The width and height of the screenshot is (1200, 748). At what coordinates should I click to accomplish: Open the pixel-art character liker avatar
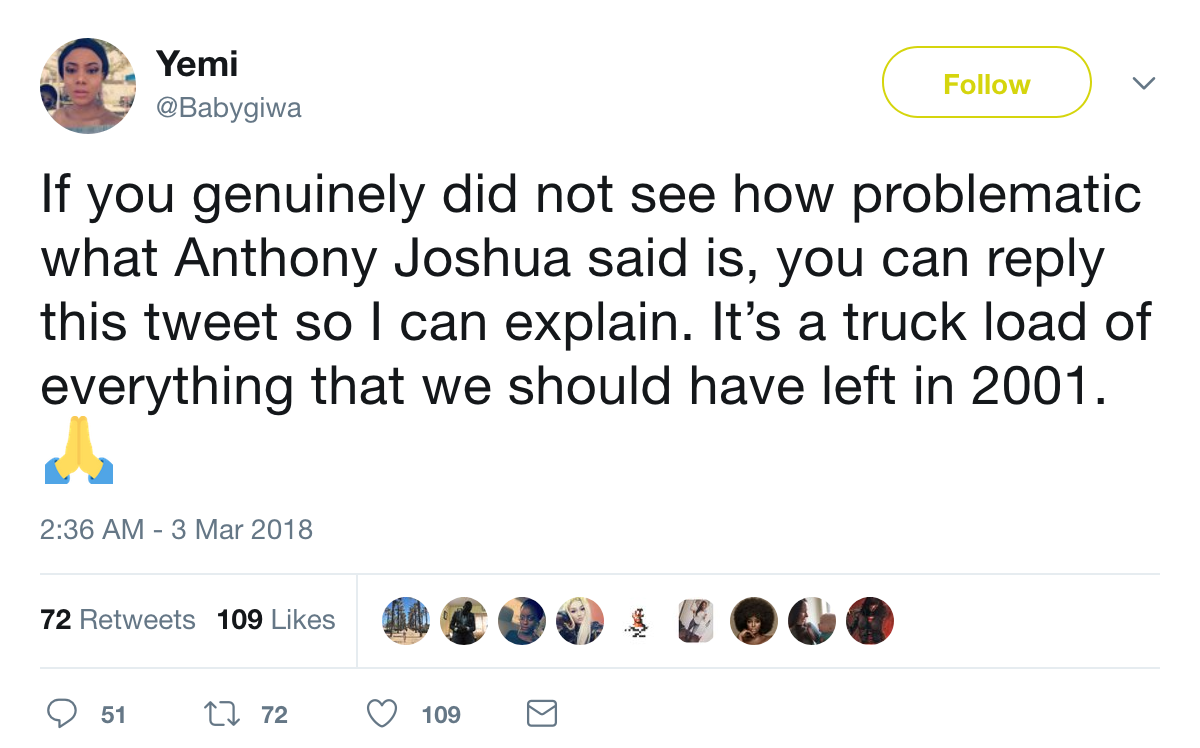coord(637,621)
